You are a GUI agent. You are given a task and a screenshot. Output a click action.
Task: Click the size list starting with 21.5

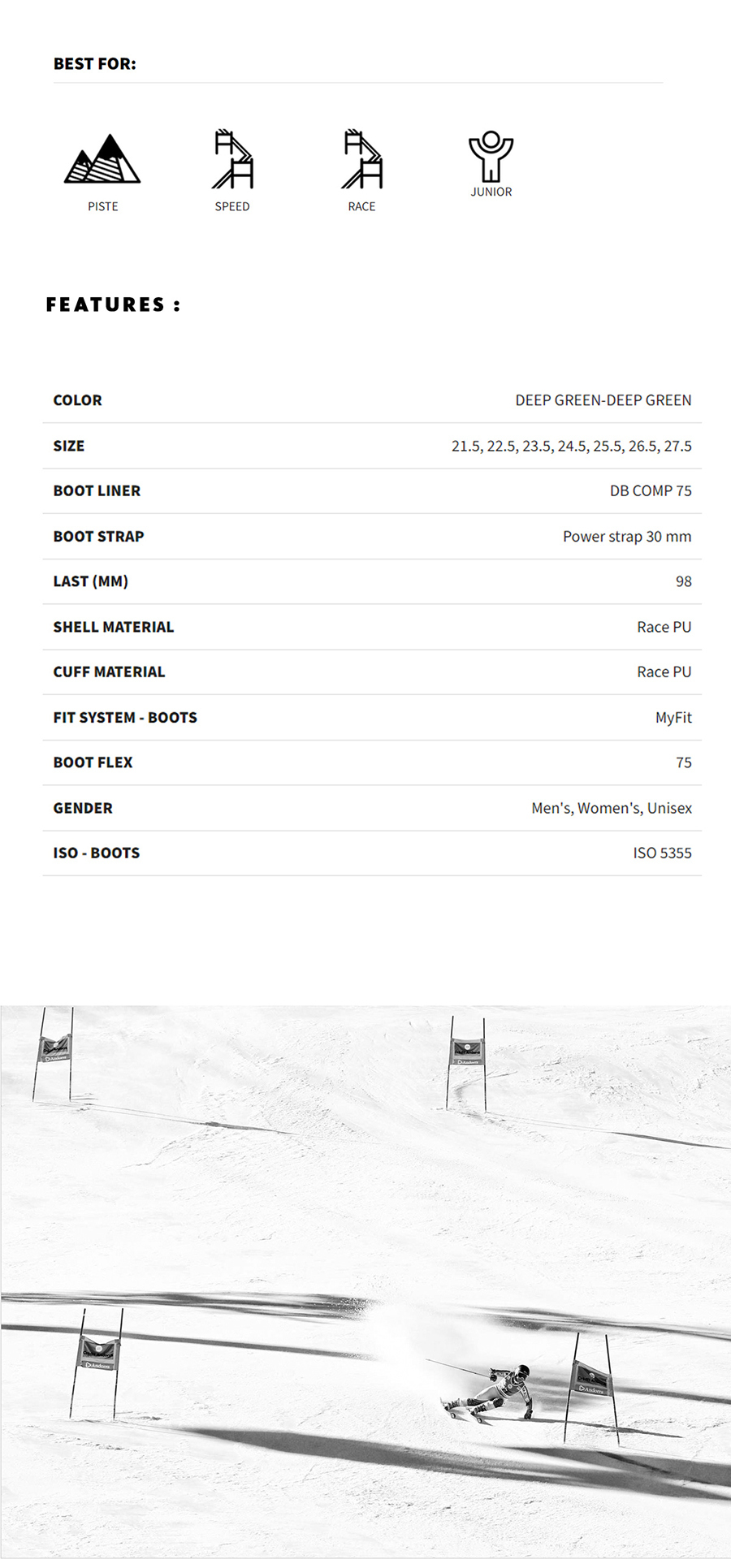click(571, 446)
